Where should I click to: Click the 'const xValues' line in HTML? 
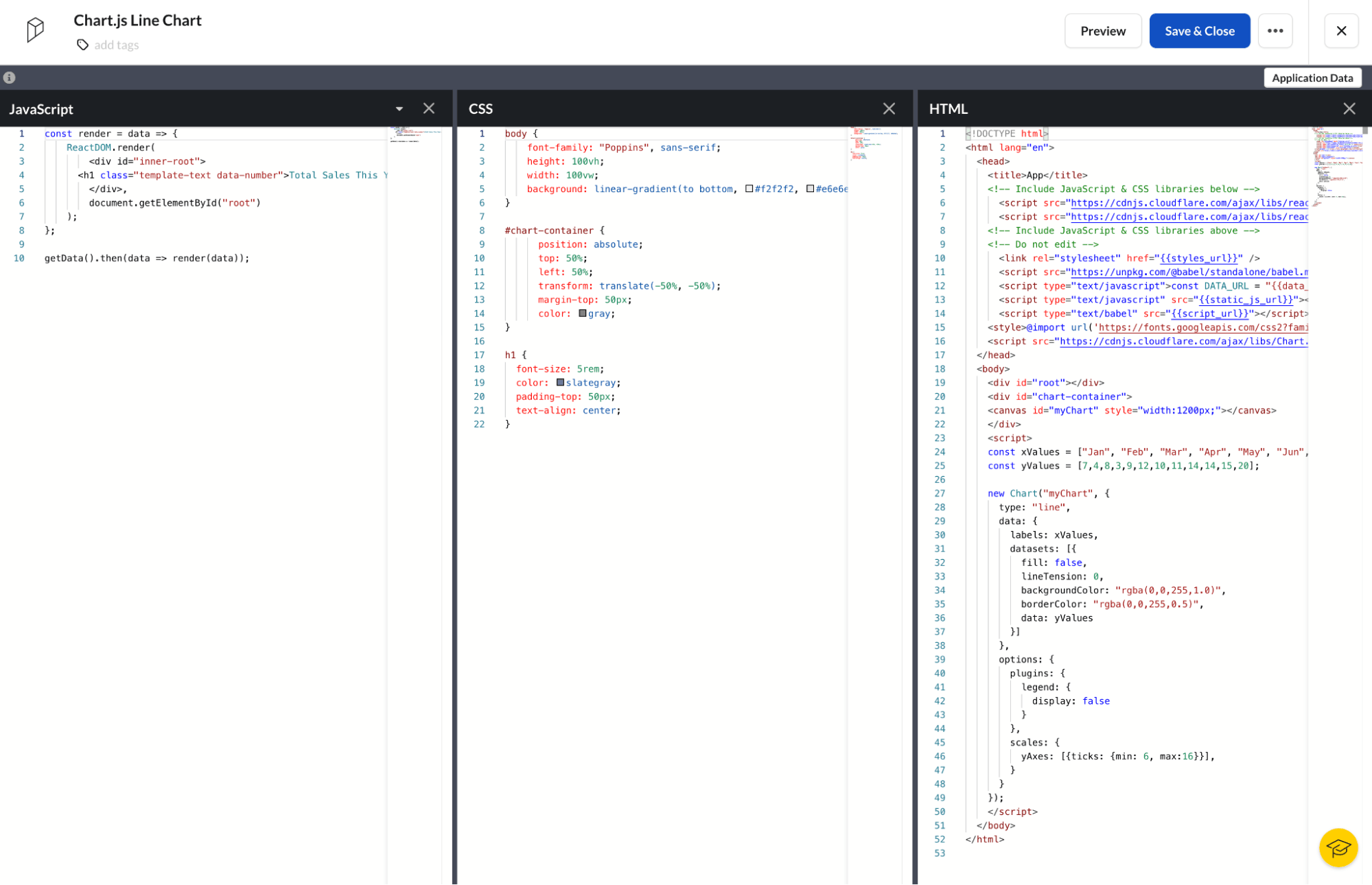(1148, 452)
